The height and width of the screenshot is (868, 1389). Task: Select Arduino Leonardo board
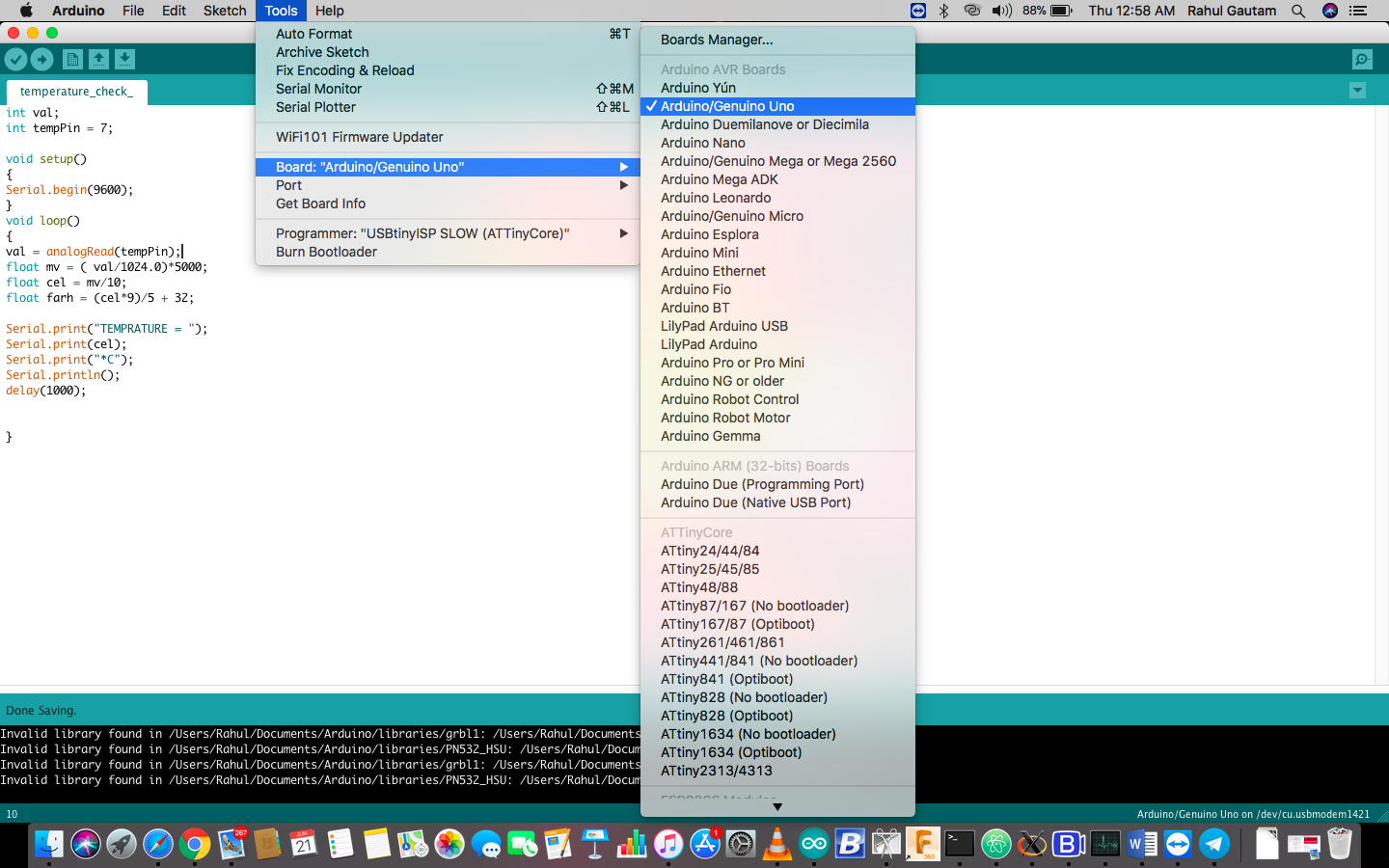click(x=777, y=198)
